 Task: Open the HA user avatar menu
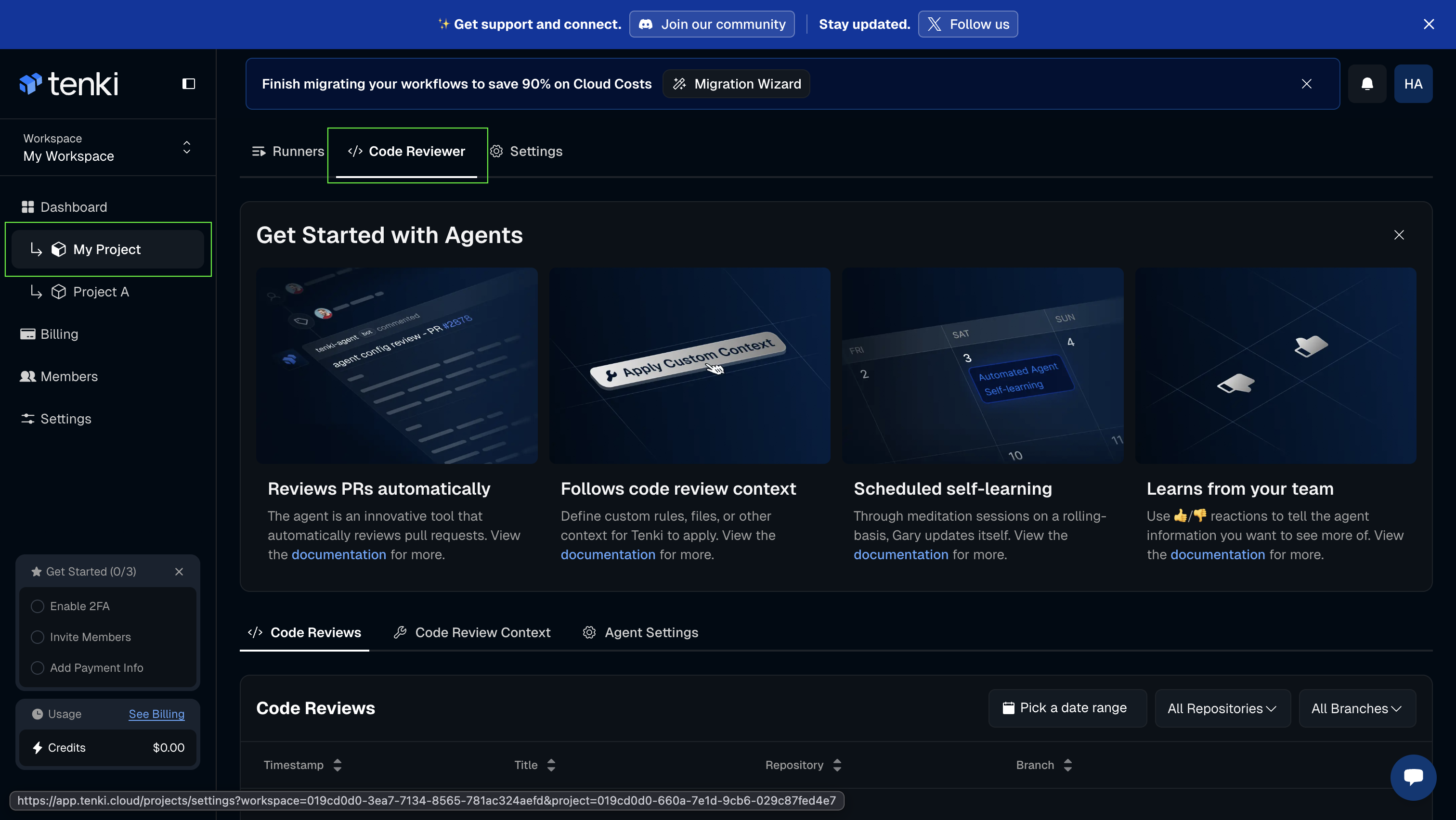click(1413, 84)
